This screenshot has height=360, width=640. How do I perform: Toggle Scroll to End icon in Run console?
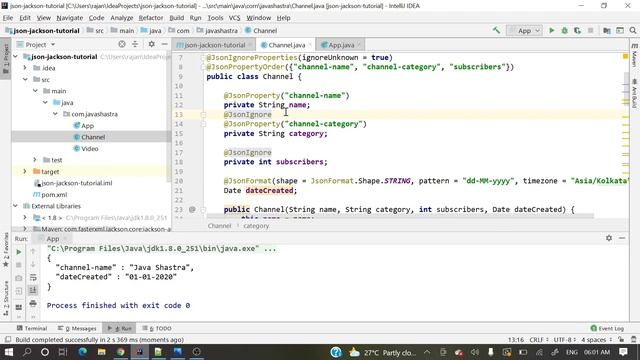click(33, 290)
